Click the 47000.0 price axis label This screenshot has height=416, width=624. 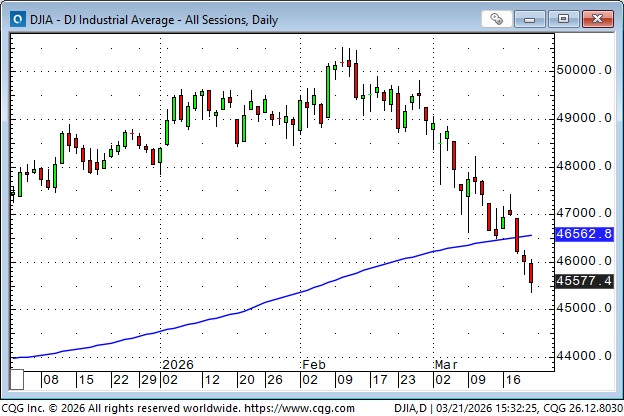(583, 213)
